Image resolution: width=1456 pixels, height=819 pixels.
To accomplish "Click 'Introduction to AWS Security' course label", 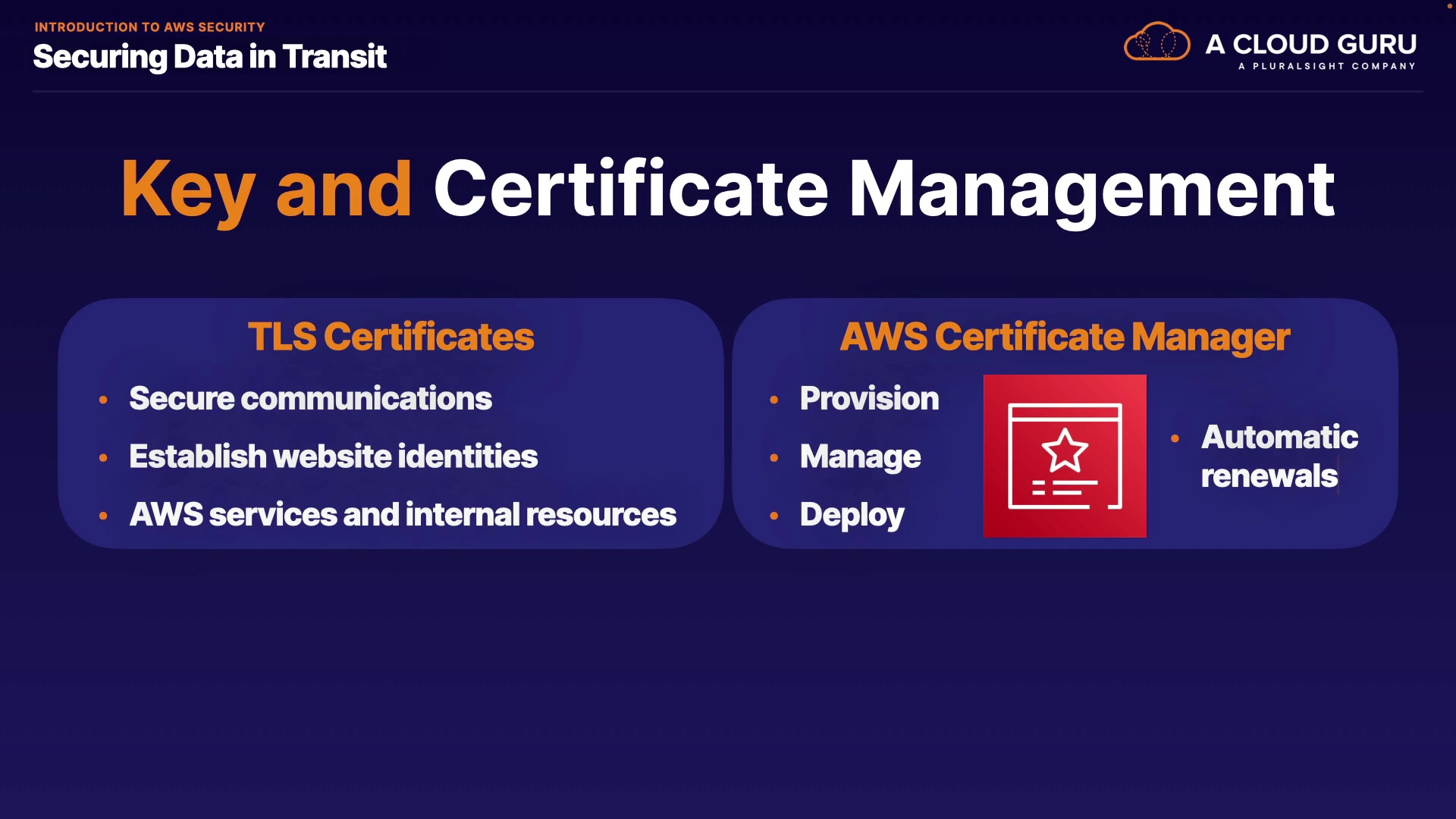I will tap(149, 27).
